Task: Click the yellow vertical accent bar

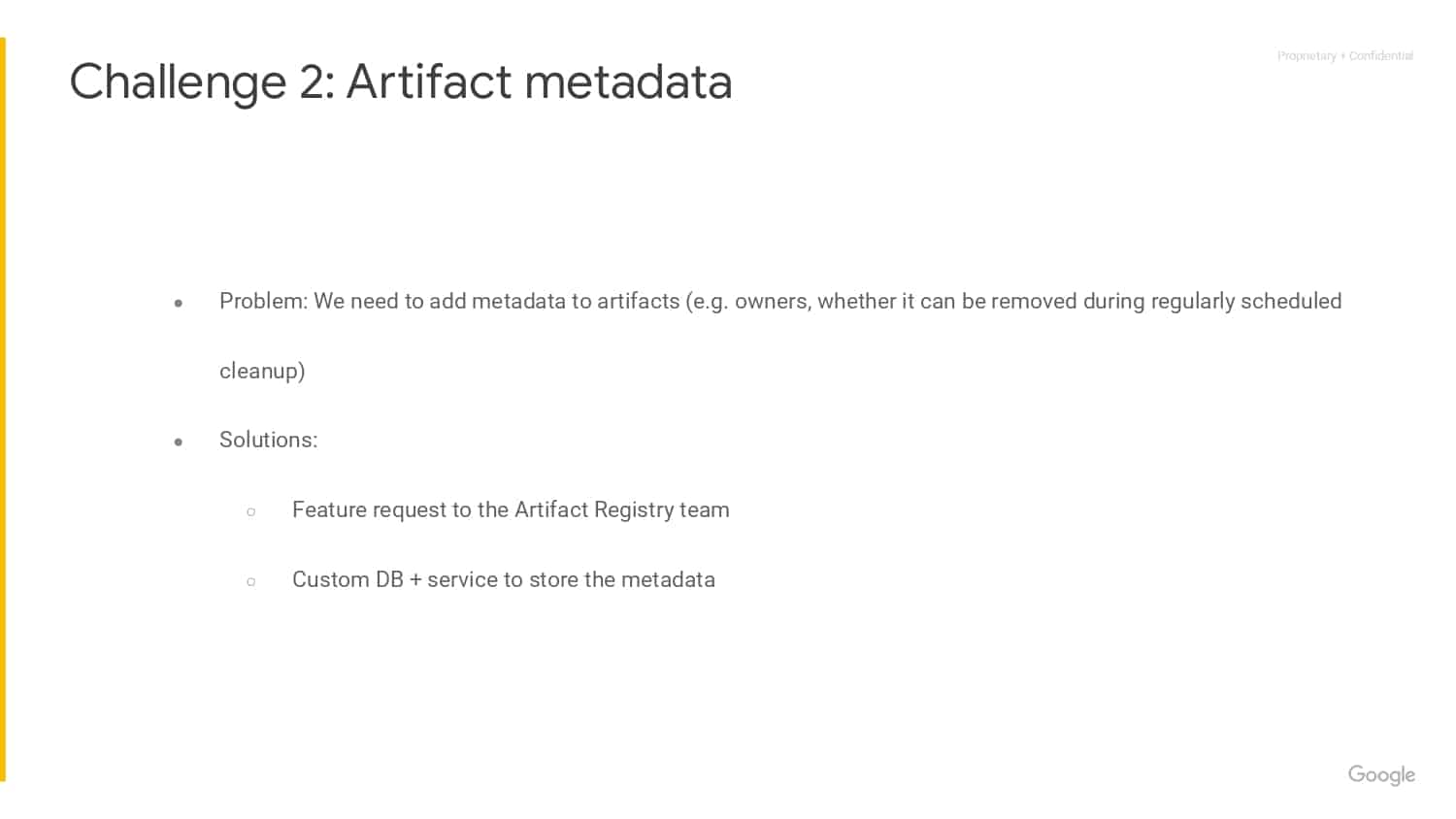Action: [x=3, y=409]
